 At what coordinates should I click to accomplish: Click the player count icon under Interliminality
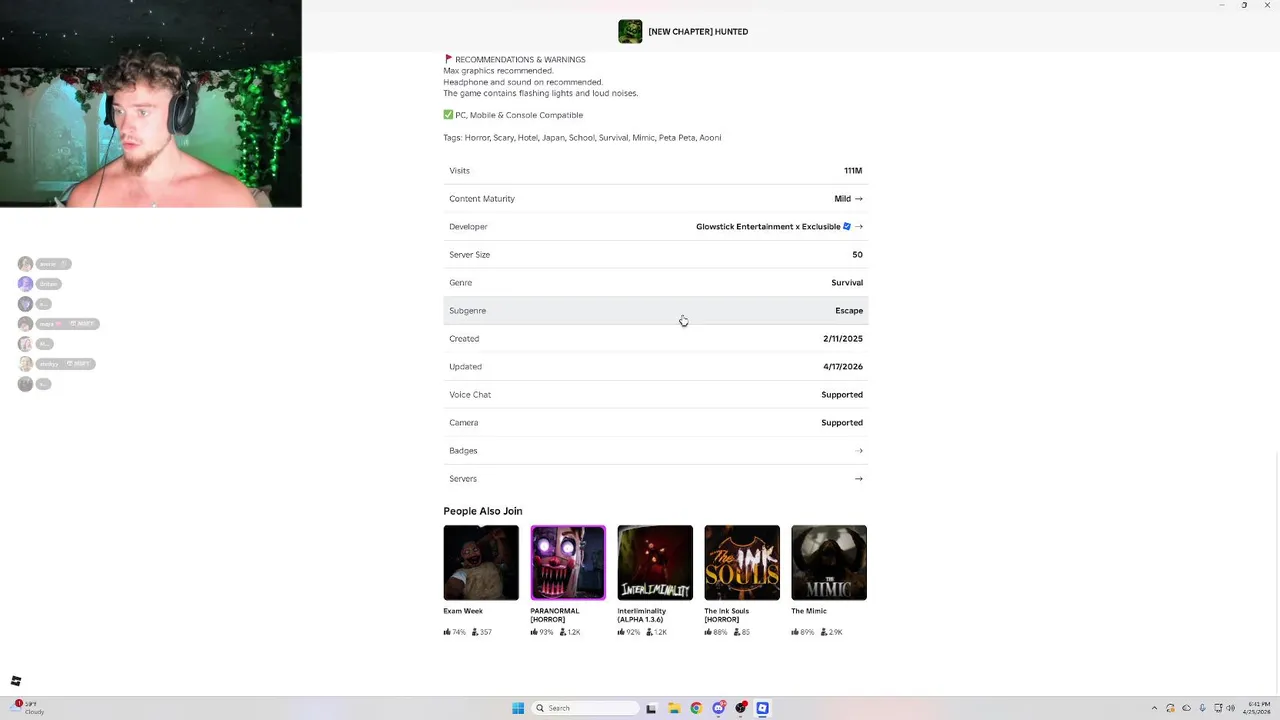pos(650,632)
